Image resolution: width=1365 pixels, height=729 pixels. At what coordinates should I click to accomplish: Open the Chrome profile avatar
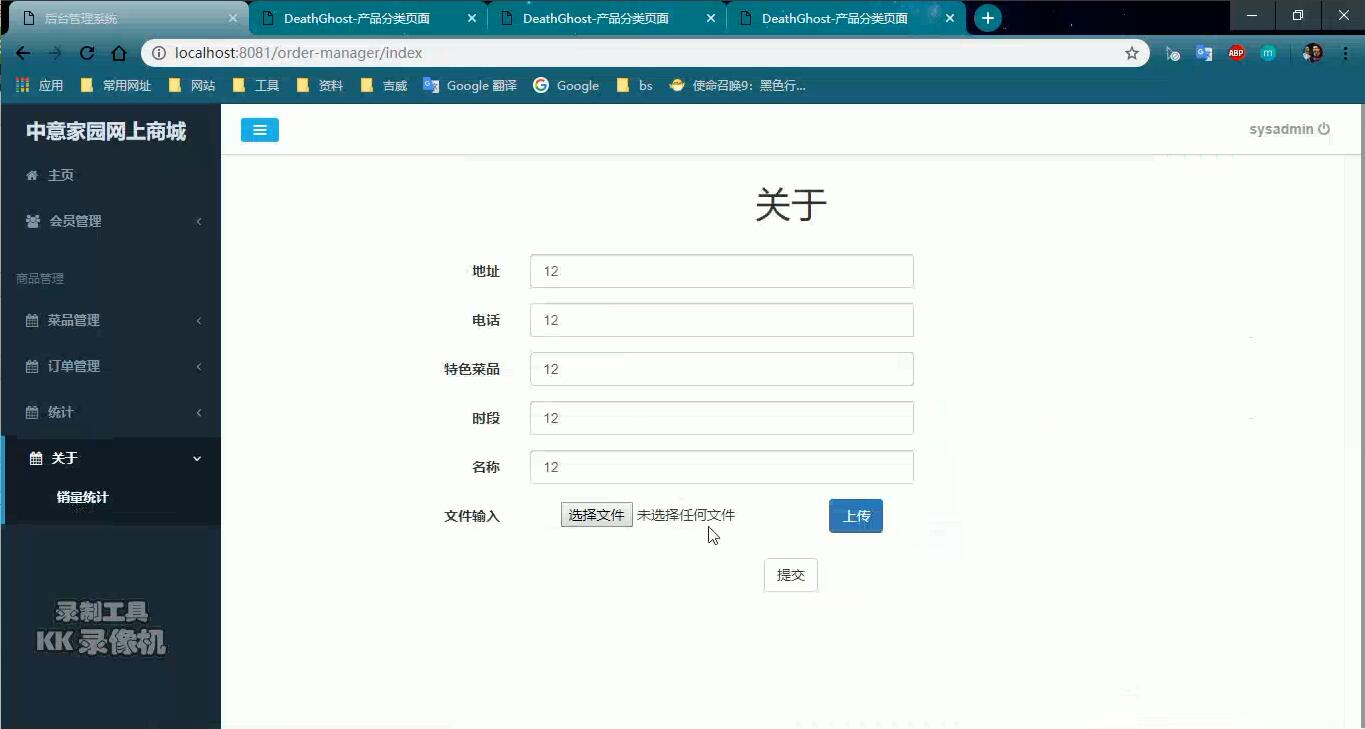(1313, 53)
